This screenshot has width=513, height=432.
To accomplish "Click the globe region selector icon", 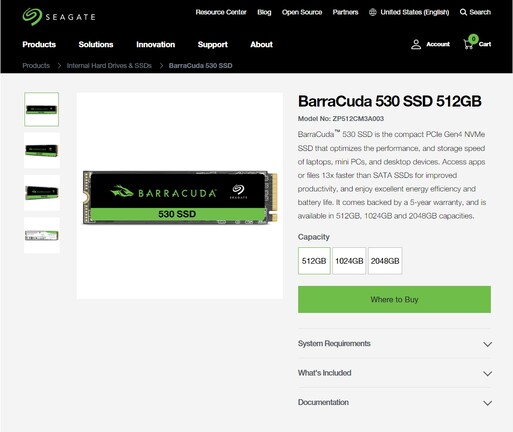I will pos(373,12).
